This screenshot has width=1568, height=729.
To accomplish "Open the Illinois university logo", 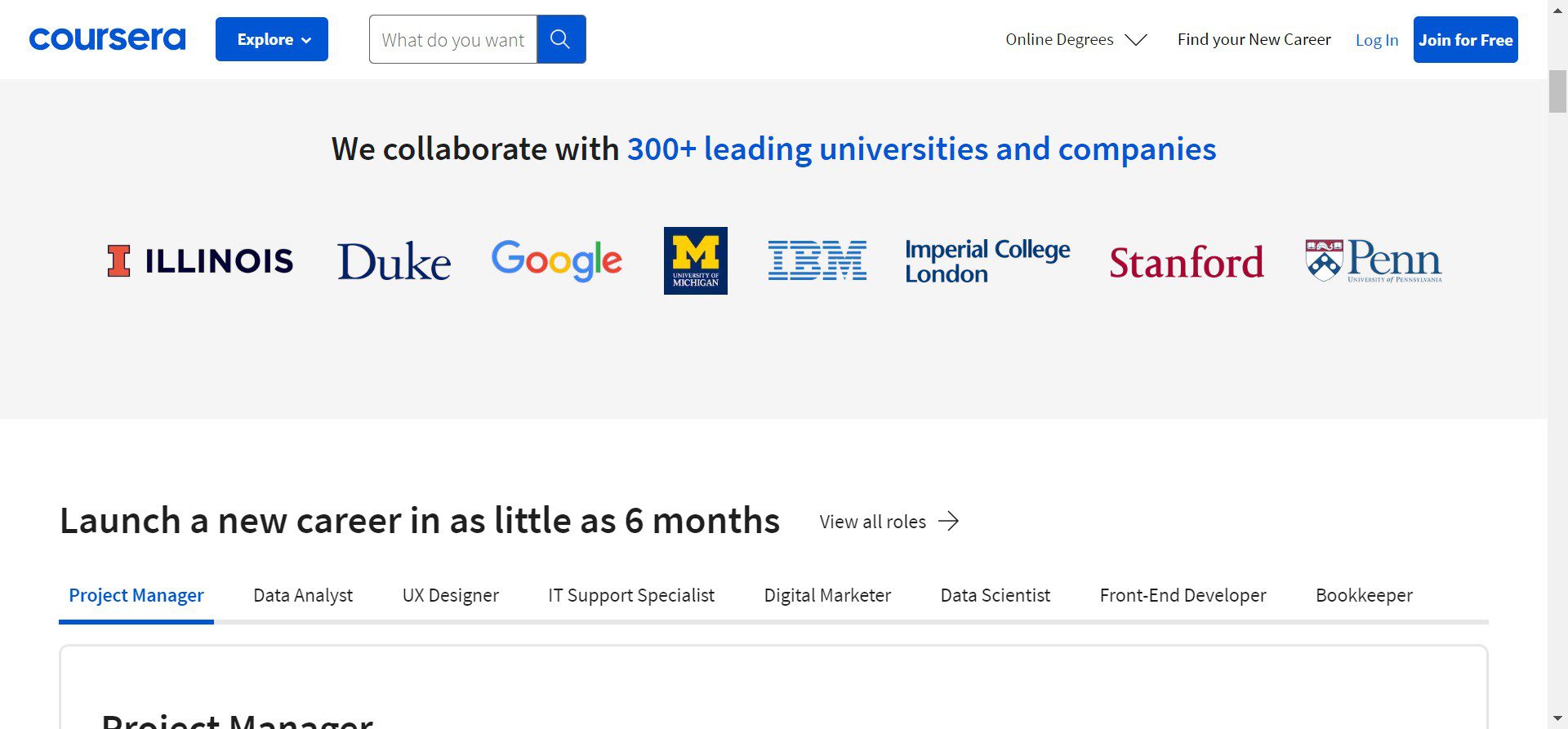I will tap(200, 261).
